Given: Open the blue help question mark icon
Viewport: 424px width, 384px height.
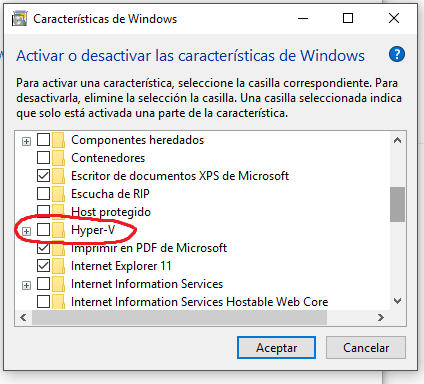Looking at the screenshot, I should click(x=397, y=54).
